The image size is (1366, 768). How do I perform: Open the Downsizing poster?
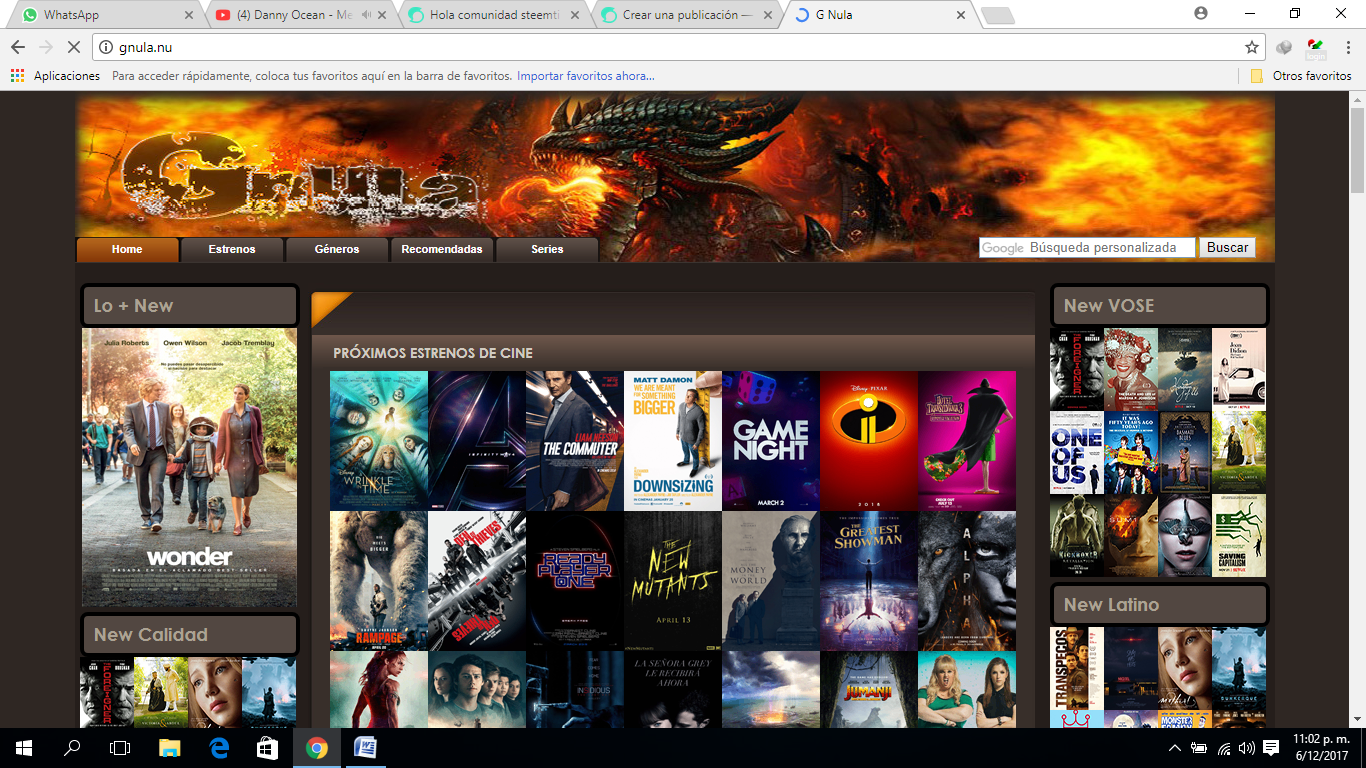(x=673, y=441)
